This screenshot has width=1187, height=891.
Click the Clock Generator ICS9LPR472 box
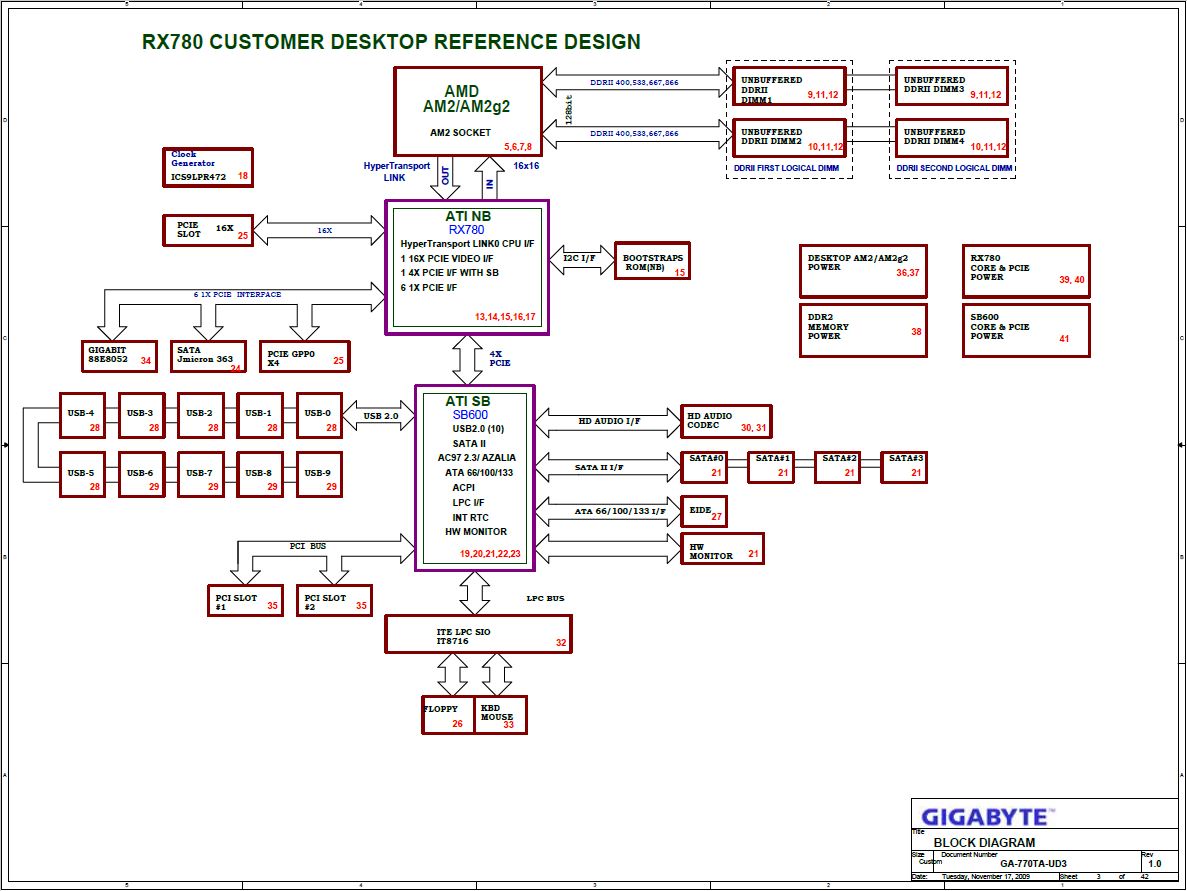click(x=207, y=167)
